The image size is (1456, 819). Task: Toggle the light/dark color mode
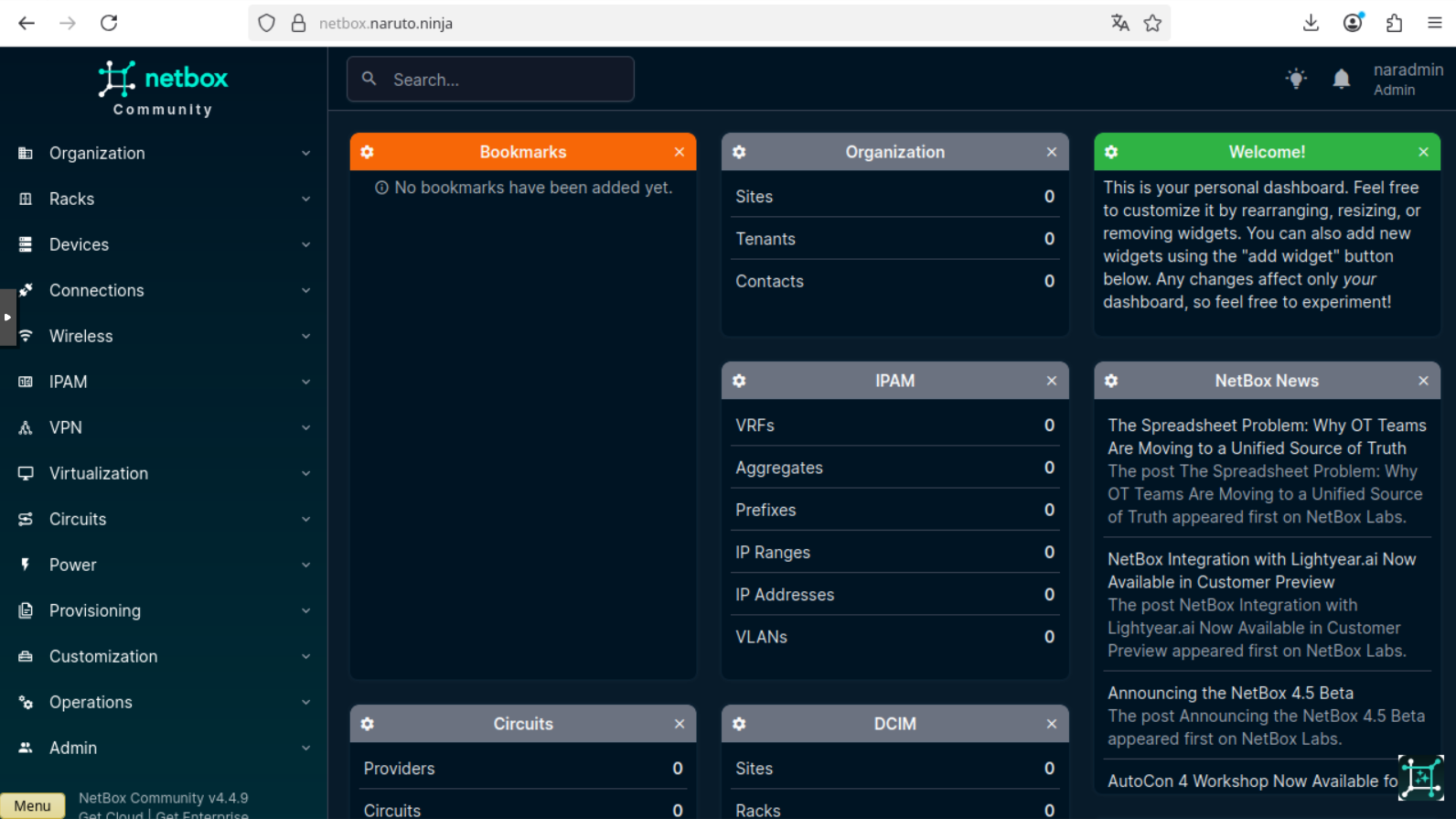(1295, 79)
